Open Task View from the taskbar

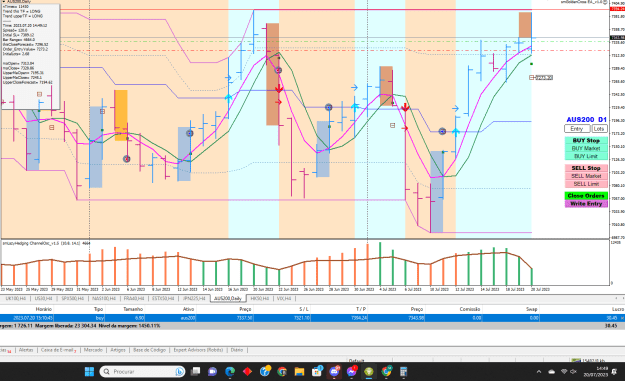coord(195,371)
